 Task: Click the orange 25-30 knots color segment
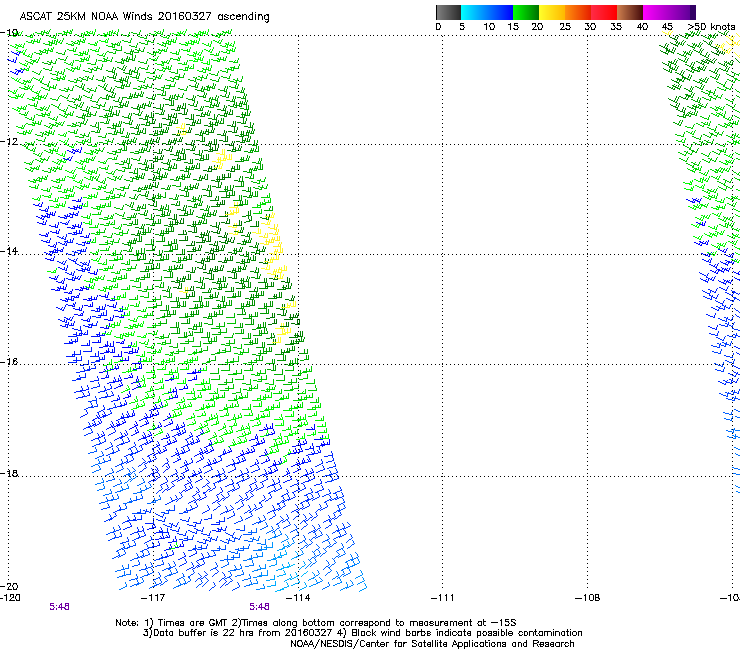point(578,12)
